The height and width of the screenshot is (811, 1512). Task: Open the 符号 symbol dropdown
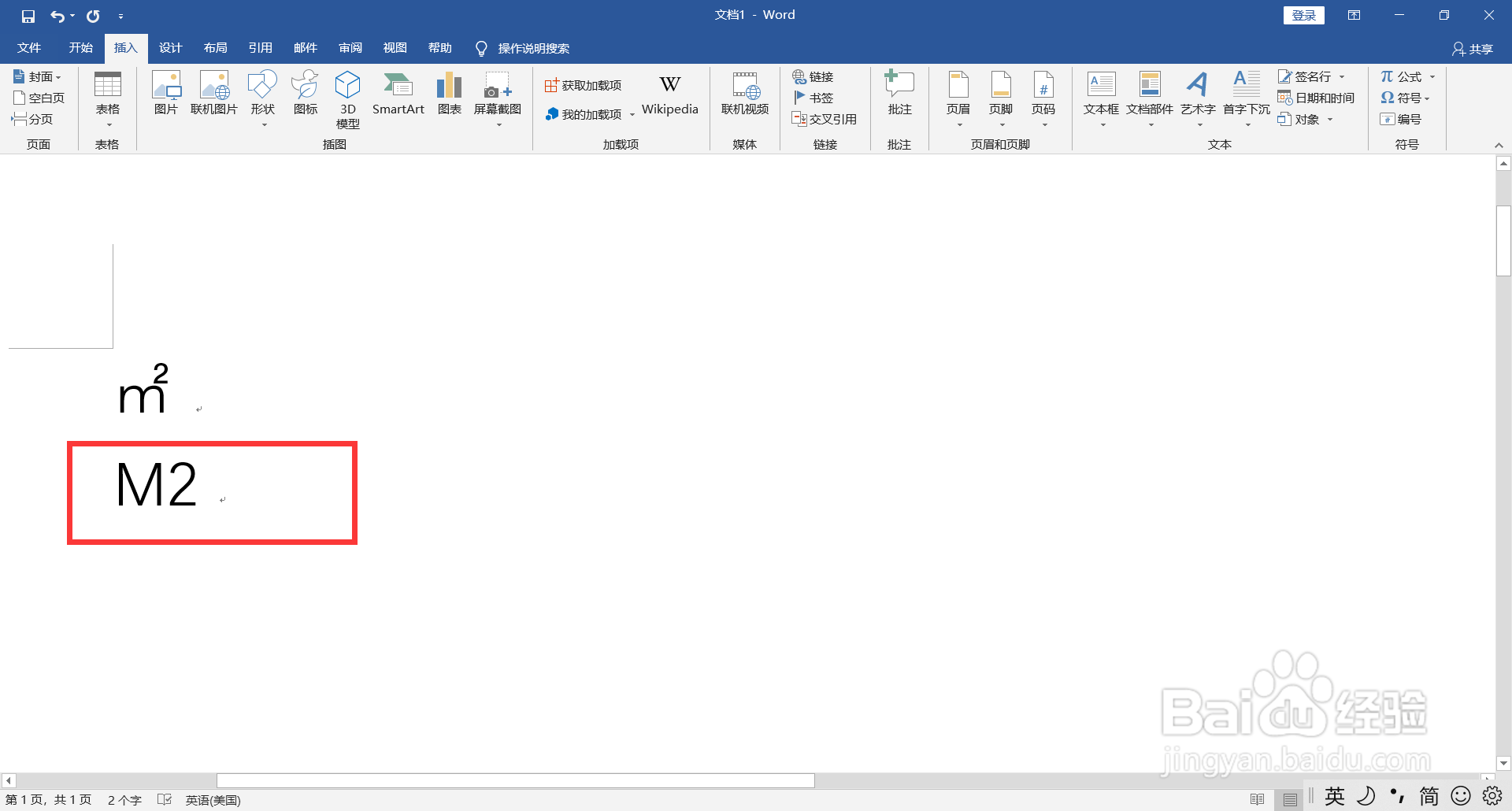pyautogui.click(x=1405, y=98)
